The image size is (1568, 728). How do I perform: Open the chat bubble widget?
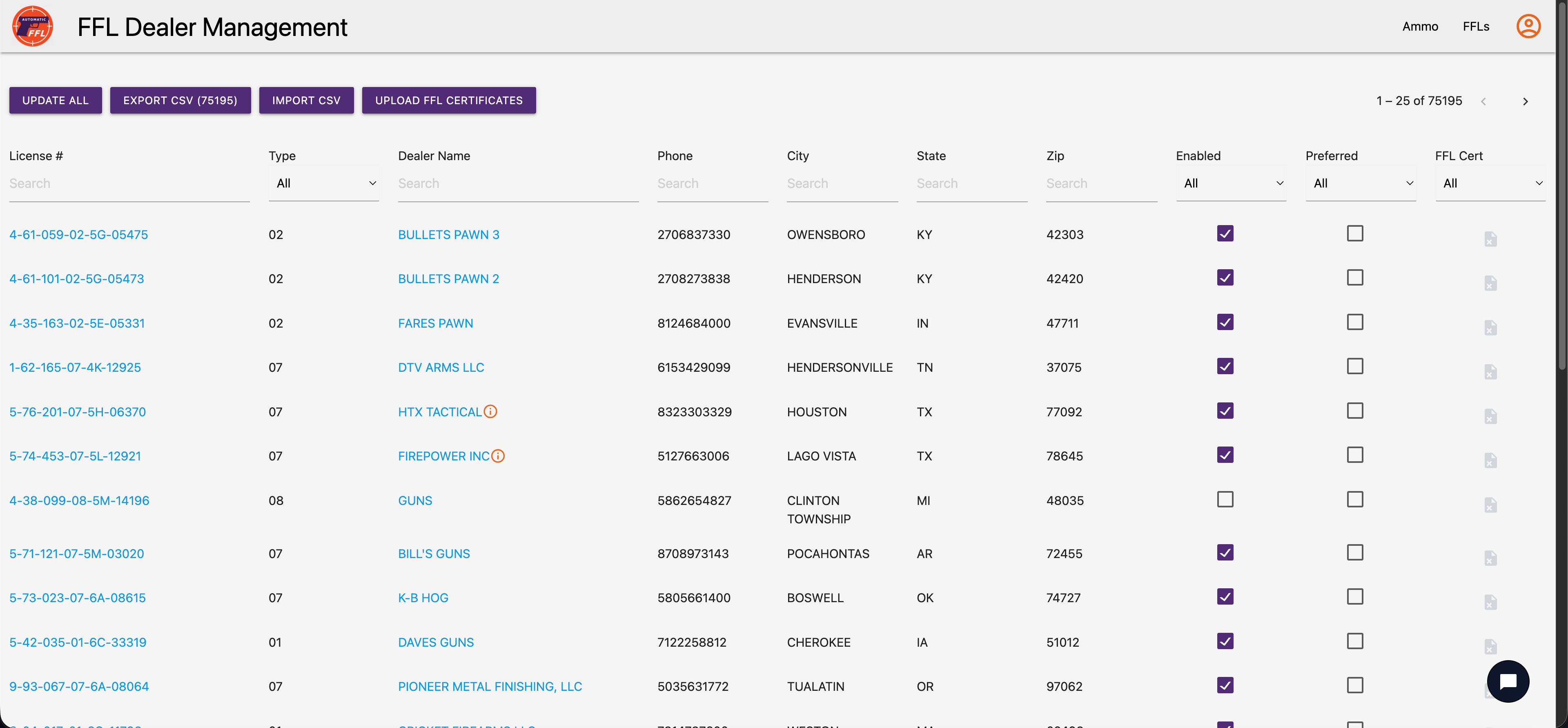(x=1508, y=681)
